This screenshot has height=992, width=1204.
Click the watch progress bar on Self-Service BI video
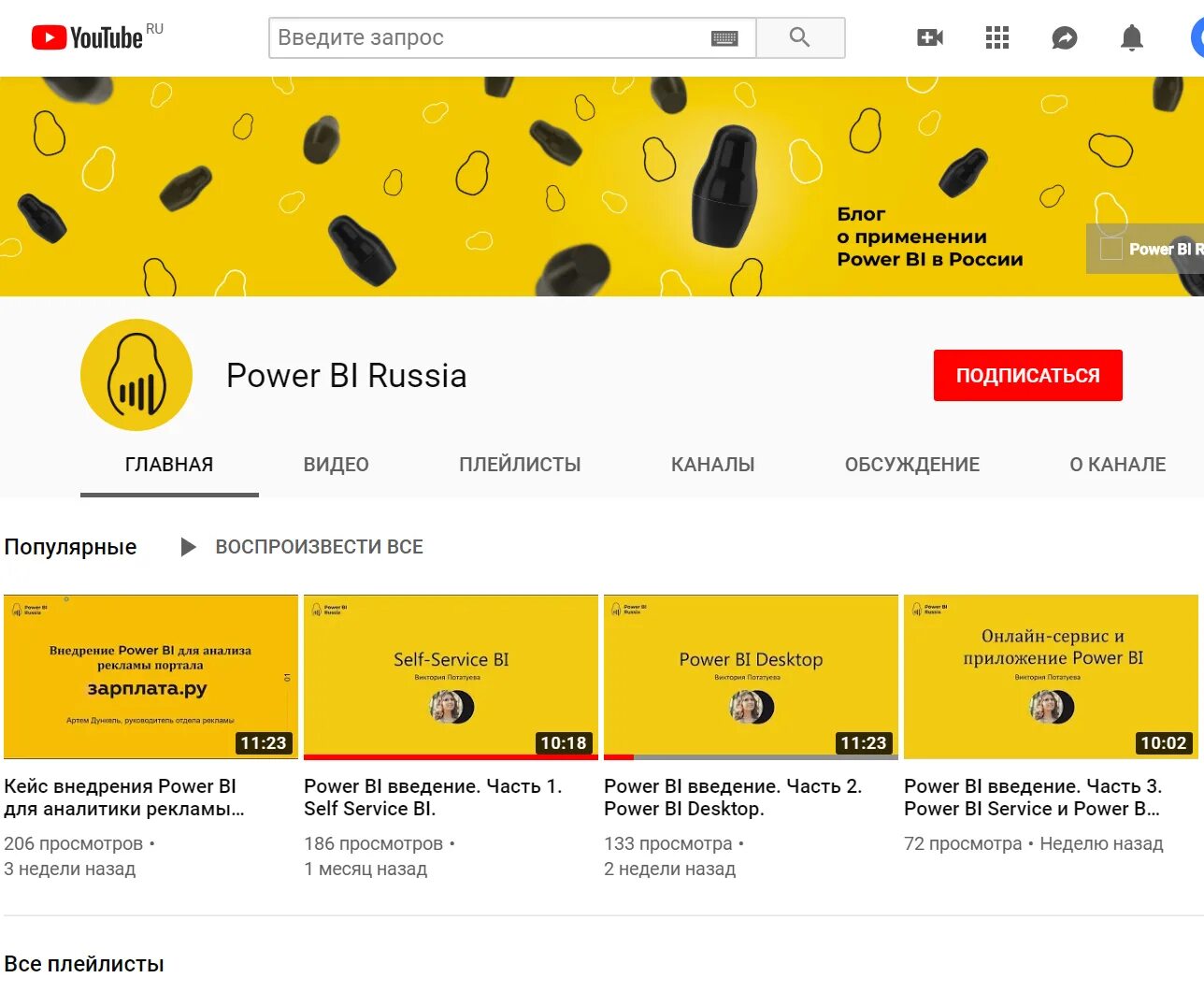[451, 757]
